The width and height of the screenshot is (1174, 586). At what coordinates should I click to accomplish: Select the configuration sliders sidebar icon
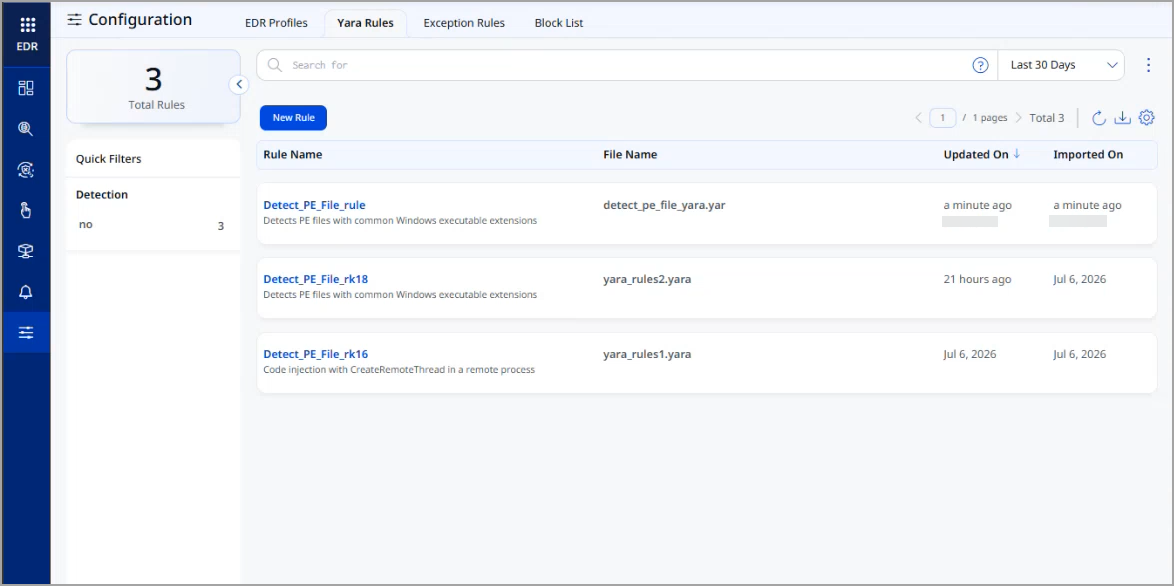(x=25, y=332)
